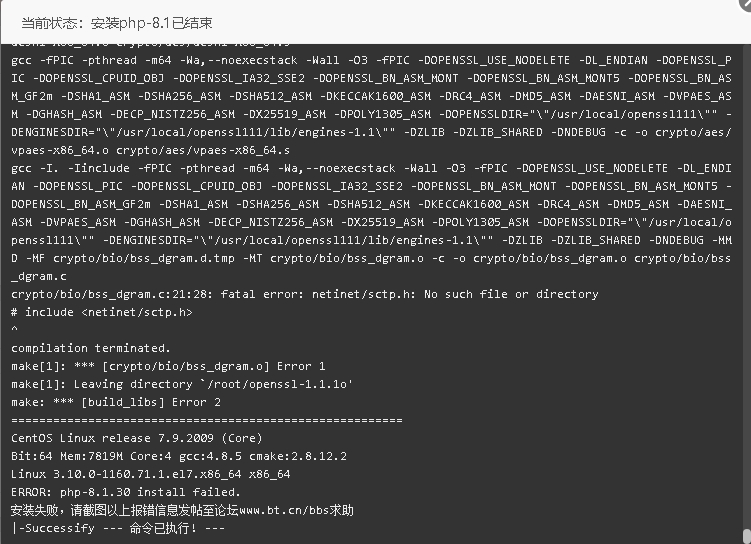This screenshot has height=544, width=751.
Task: Close the install log dialog
Action: point(746,3)
